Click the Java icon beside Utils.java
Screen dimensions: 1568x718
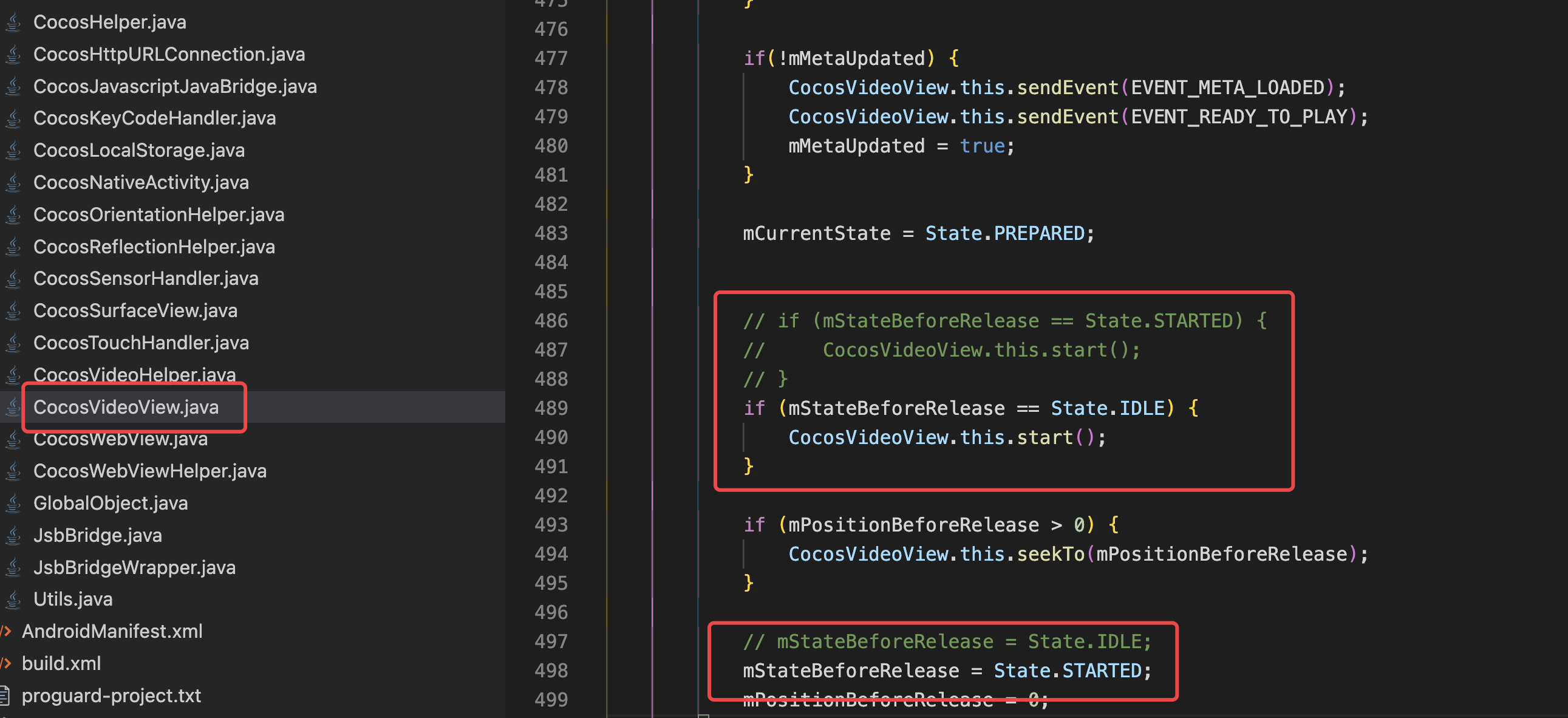click(x=13, y=600)
